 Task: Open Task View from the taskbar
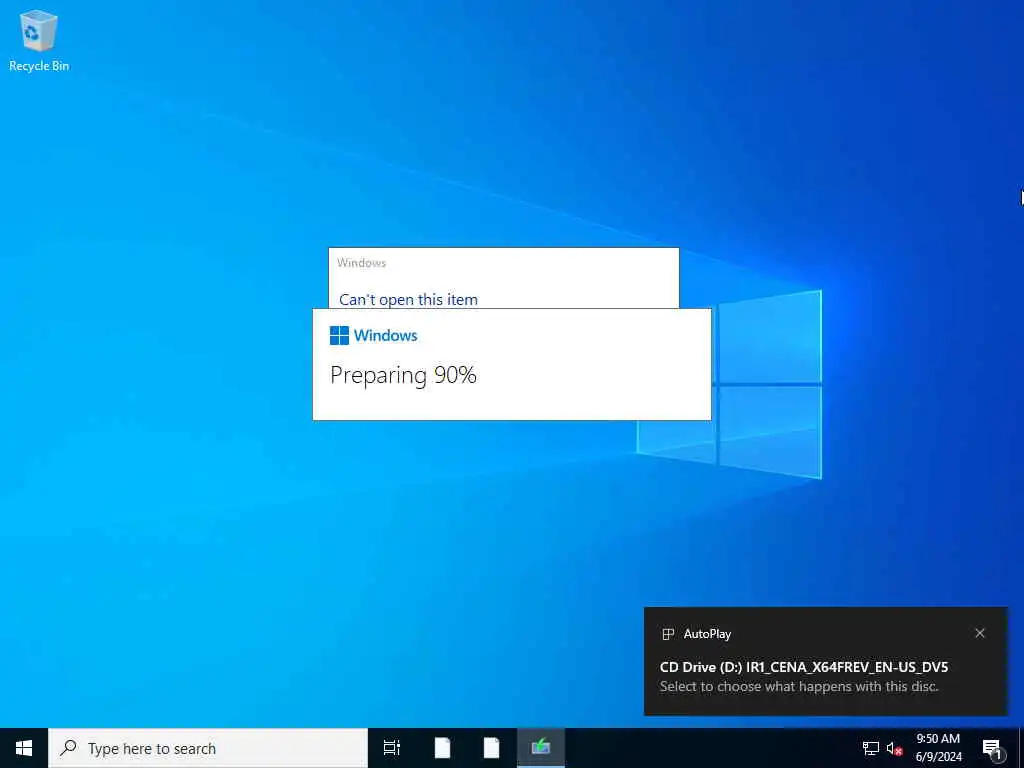coord(392,748)
